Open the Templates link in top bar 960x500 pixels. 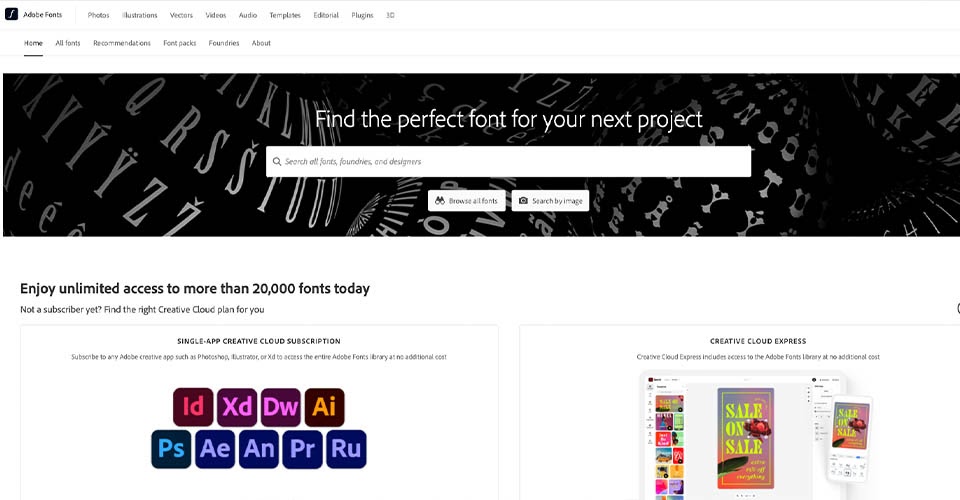point(285,15)
